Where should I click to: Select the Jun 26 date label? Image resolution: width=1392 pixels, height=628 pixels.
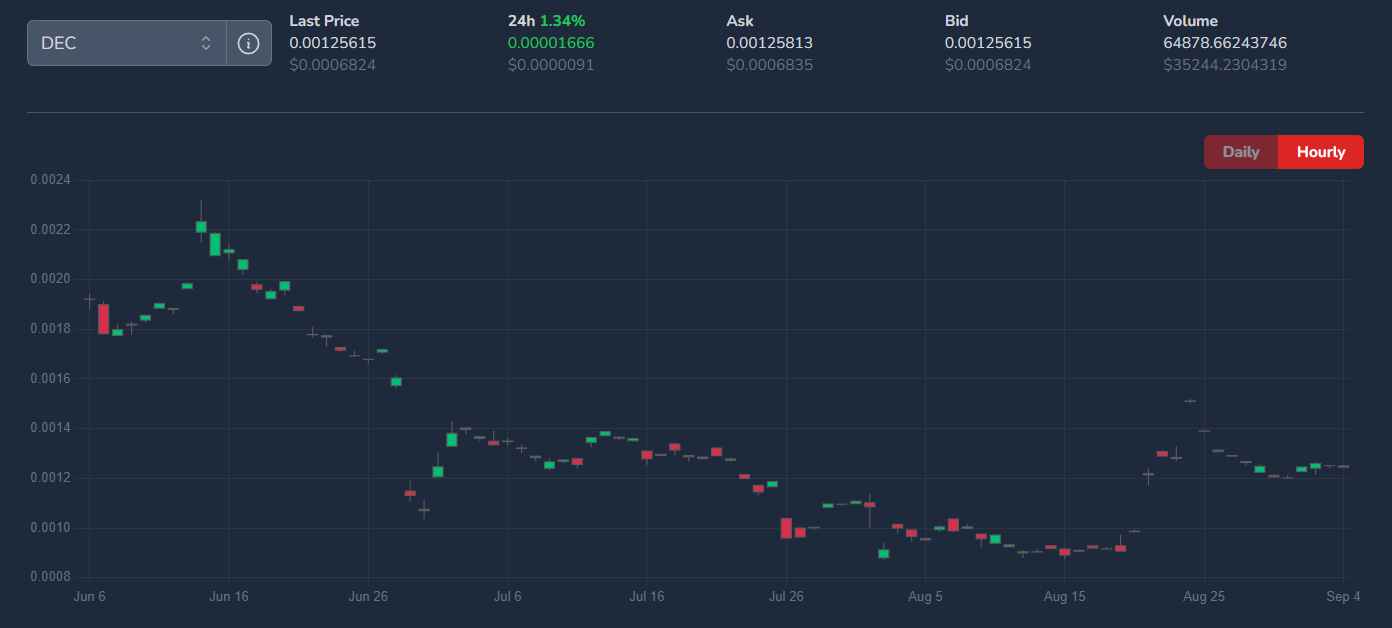click(368, 597)
